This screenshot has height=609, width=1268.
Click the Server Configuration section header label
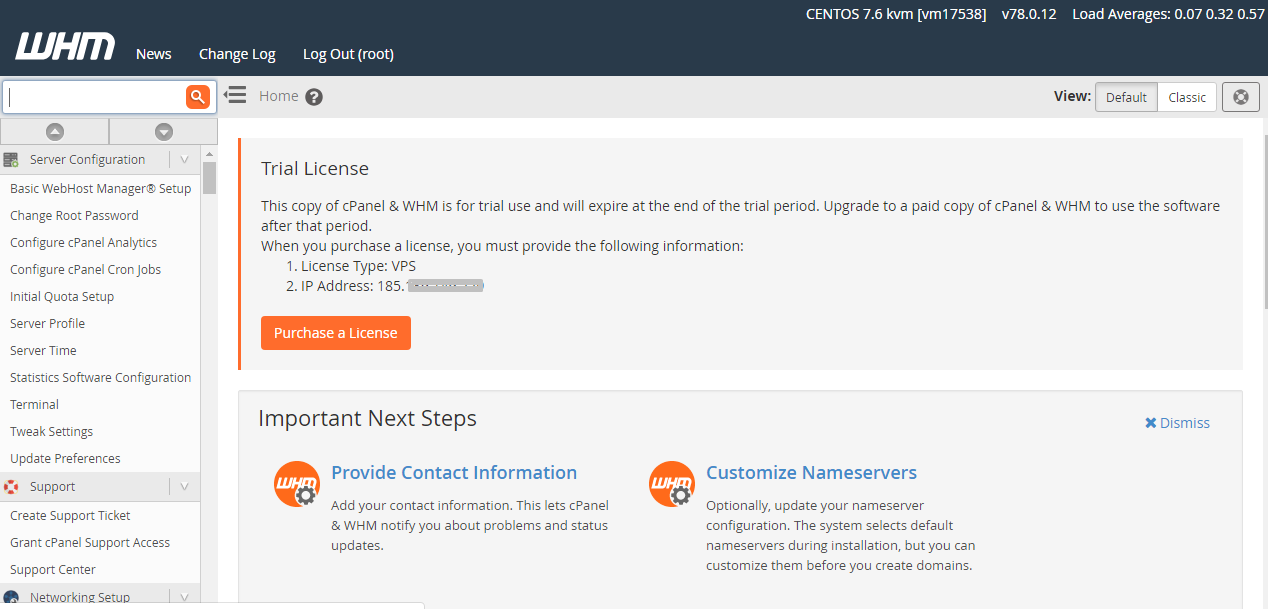87,159
